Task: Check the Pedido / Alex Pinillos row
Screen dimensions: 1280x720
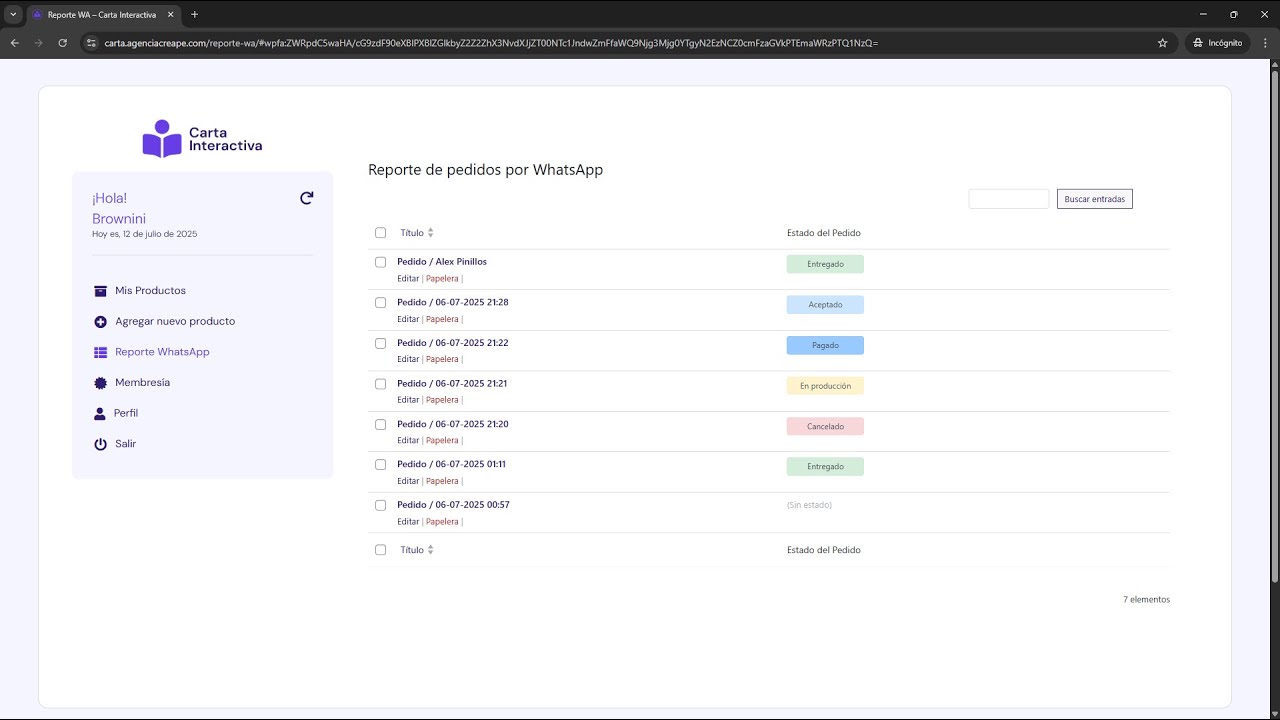Action: (380, 262)
